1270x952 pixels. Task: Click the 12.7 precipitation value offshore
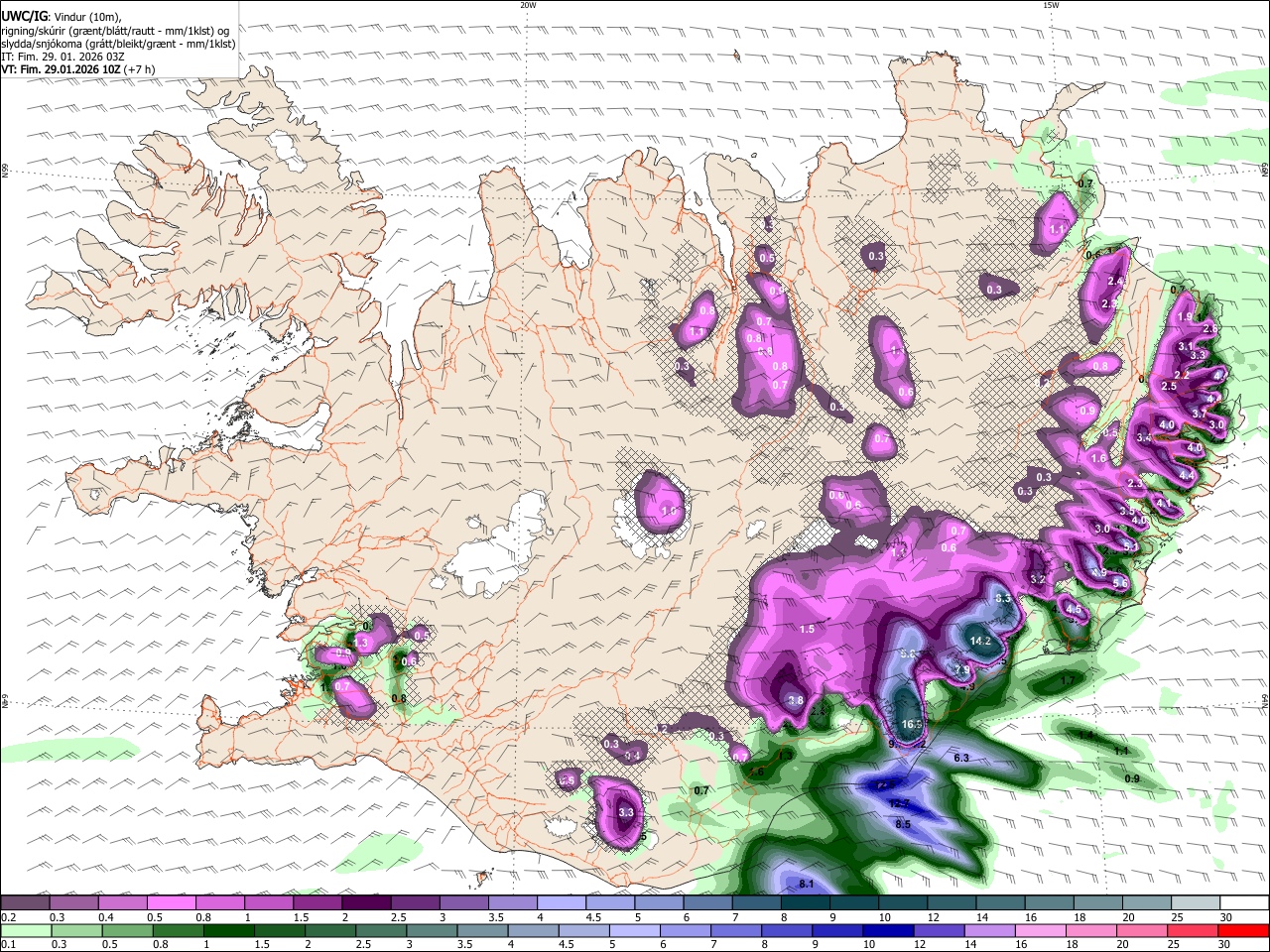pyautogui.click(x=900, y=803)
